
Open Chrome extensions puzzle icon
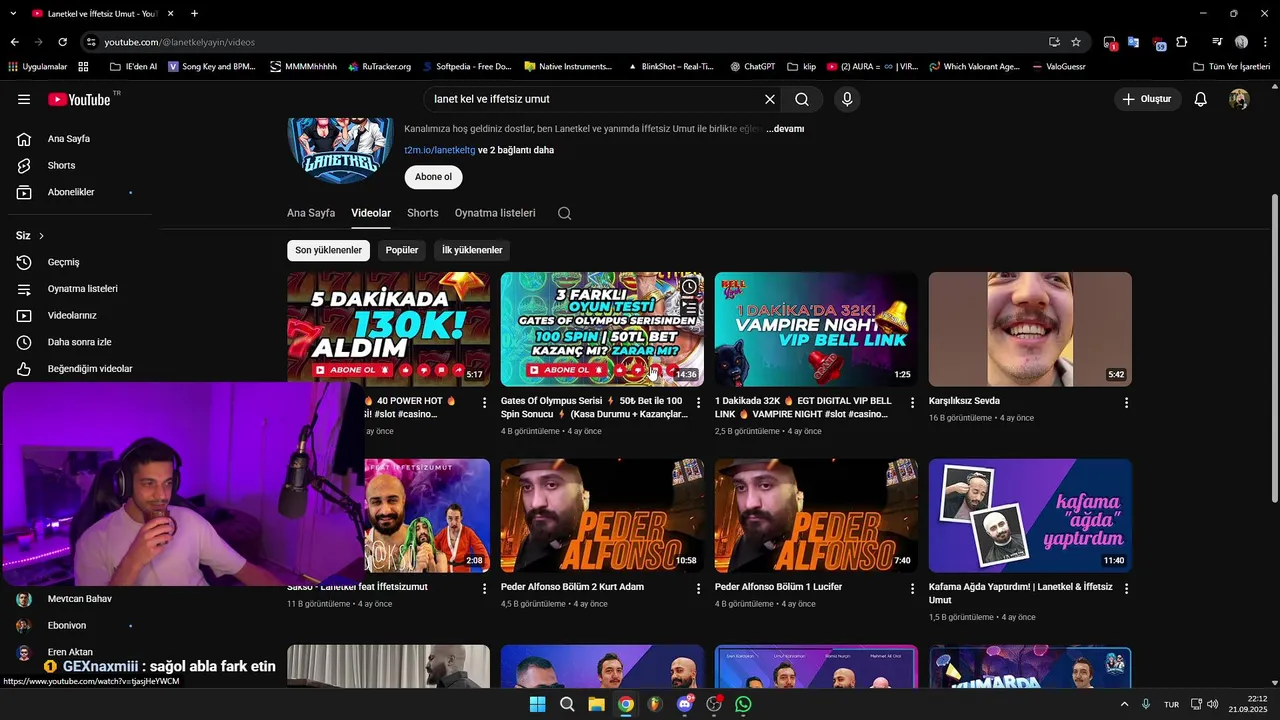(1182, 42)
